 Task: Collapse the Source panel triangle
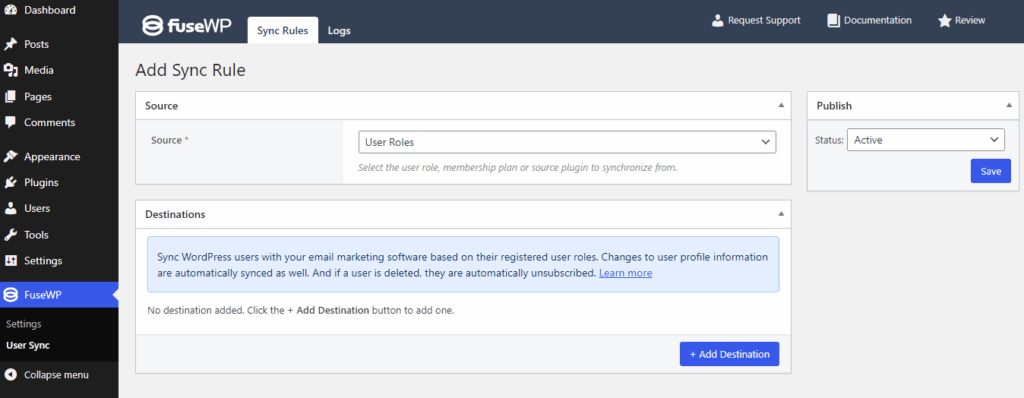780,105
